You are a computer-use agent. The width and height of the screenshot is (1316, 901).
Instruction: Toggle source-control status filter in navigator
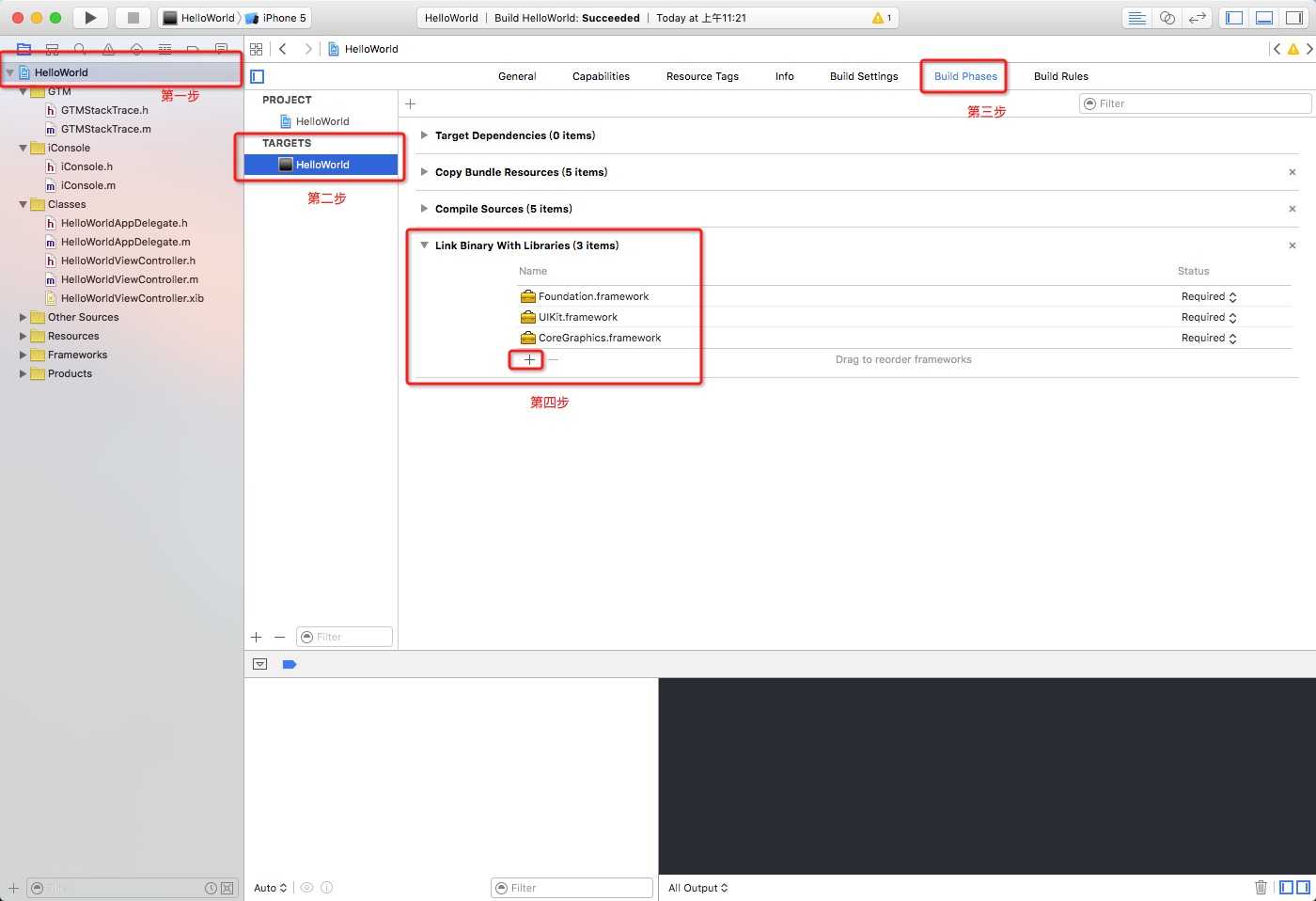[x=227, y=888]
